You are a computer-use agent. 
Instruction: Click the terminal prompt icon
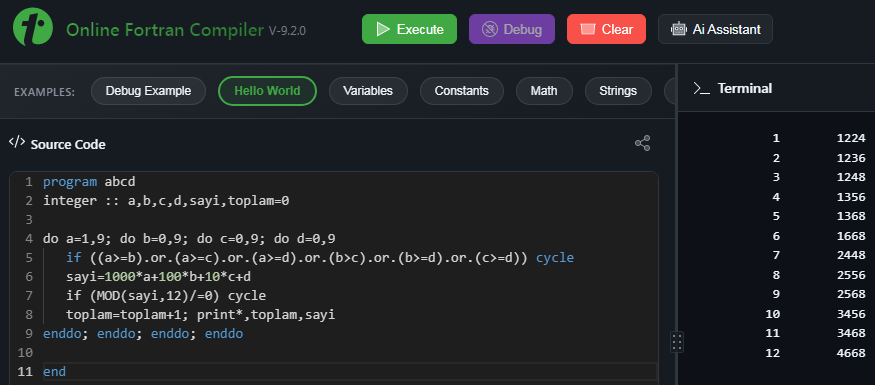click(701, 88)
